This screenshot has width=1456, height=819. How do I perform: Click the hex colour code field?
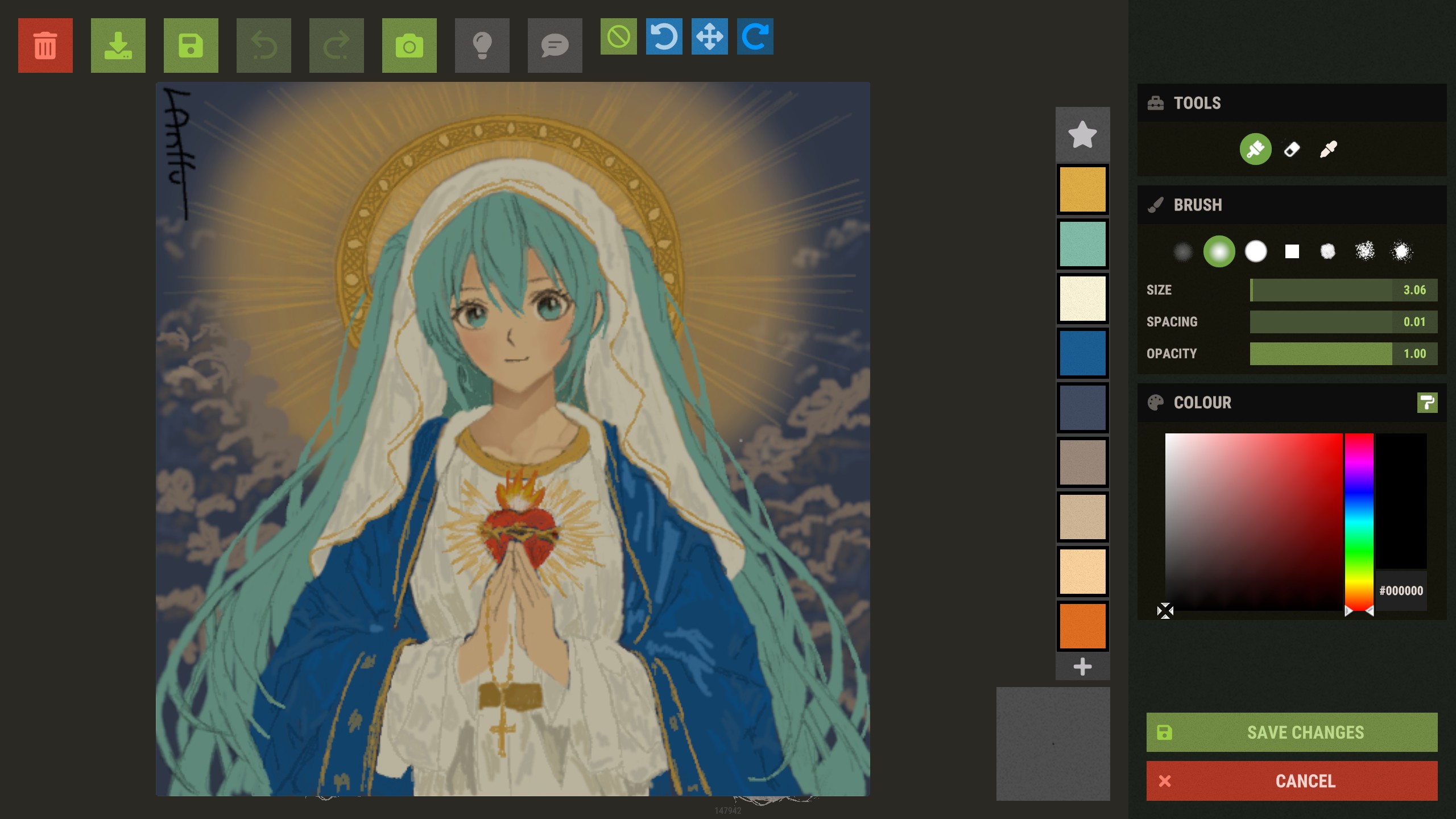pyautogui.click(x=1401, y=591)
